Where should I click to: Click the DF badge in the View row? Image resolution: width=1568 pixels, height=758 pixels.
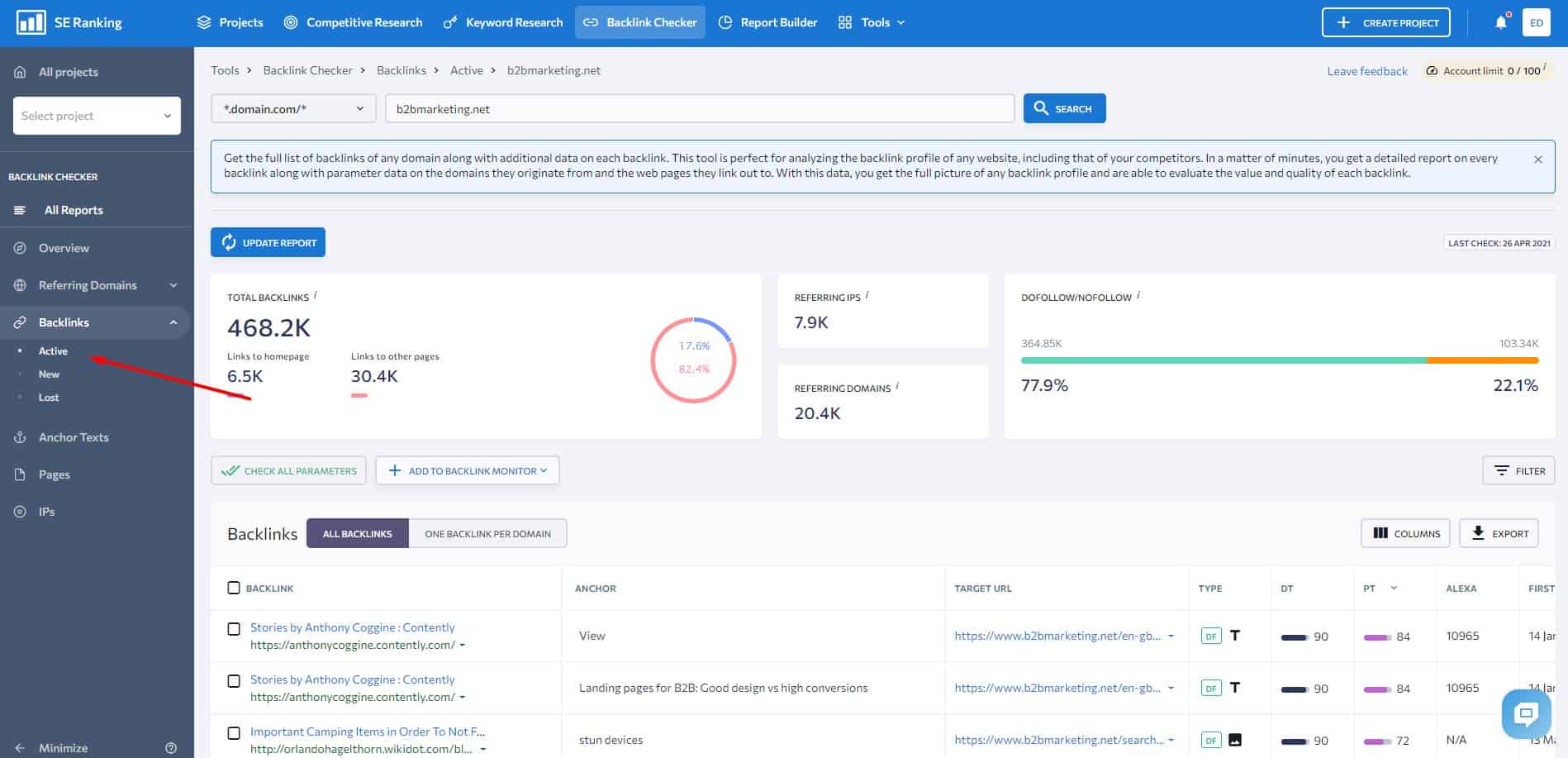coord(1211,636)
